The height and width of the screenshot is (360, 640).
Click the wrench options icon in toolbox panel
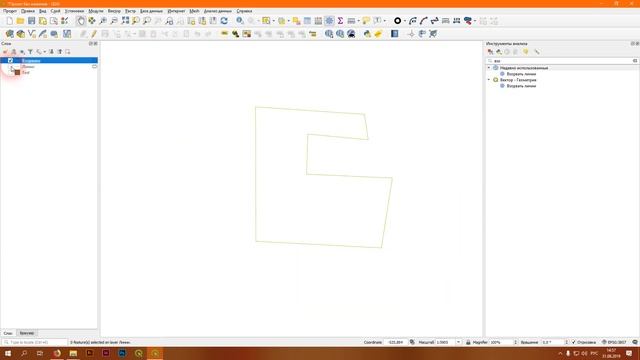[x=537, y=52]
